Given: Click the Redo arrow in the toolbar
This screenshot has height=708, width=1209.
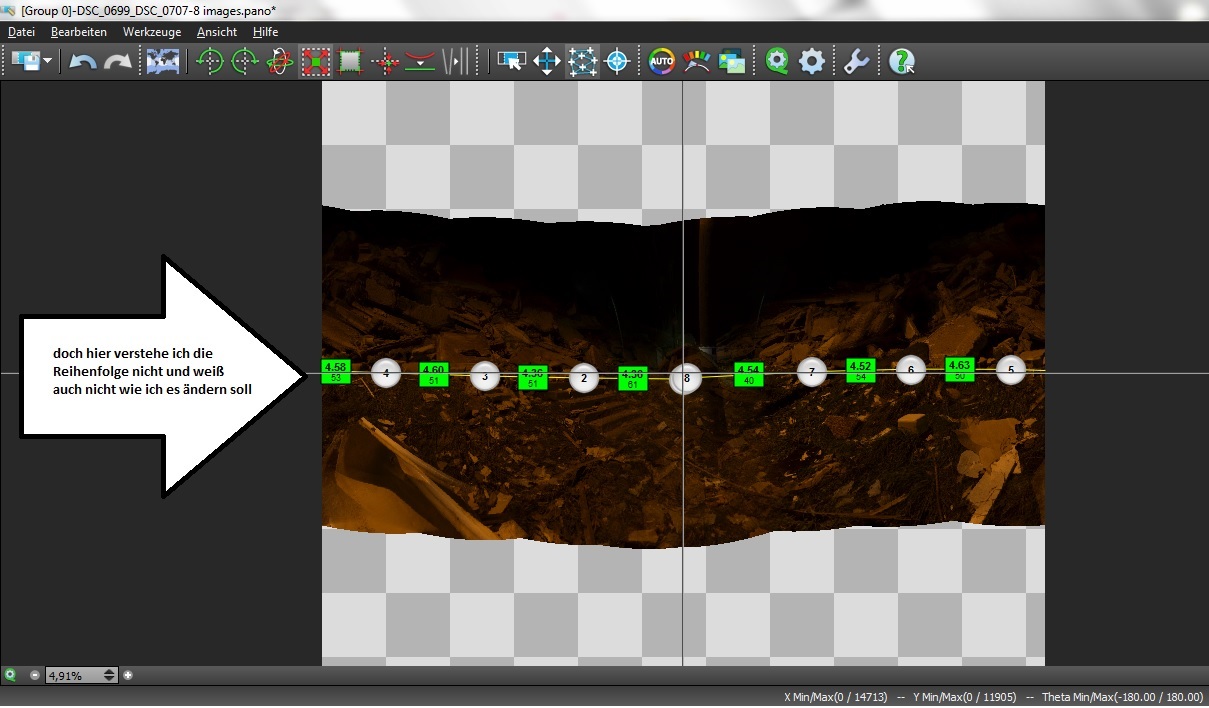Looking at the screenshot, I should 118,62.
